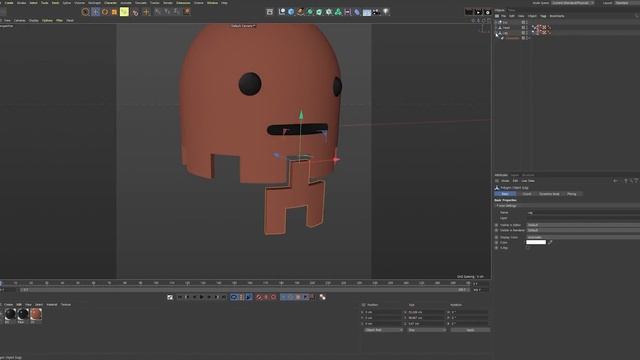Select the orange skin material swatch
Image resolution: width=640 pixels, height=360 pixels.
click(36, 314)
